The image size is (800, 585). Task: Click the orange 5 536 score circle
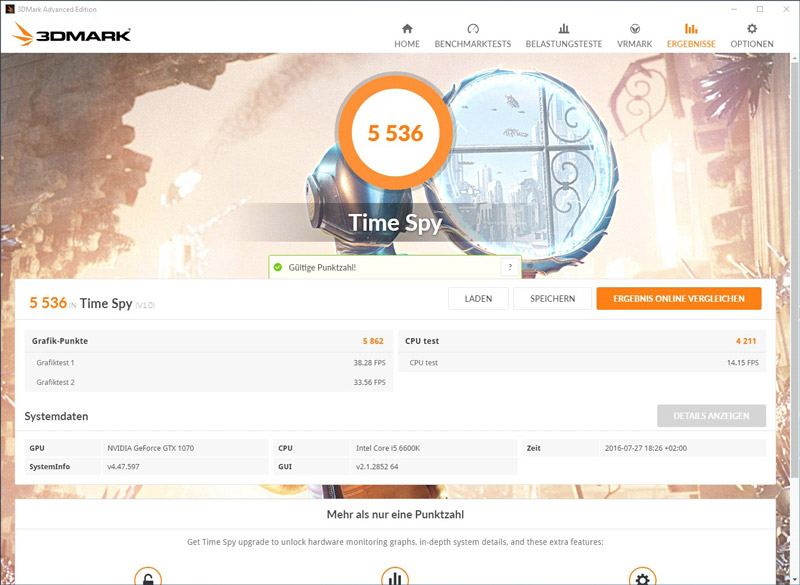click(395, 133)
